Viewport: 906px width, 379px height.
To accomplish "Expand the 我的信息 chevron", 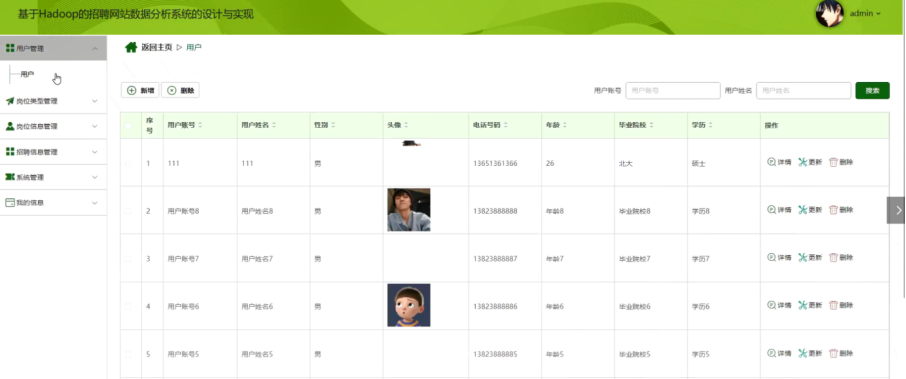I will tap(95, 203).
